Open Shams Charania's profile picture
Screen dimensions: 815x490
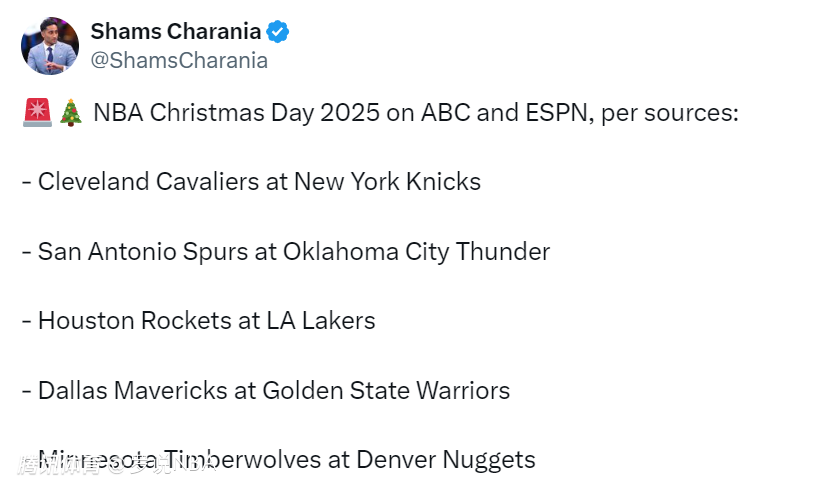(x=50, y=46)
